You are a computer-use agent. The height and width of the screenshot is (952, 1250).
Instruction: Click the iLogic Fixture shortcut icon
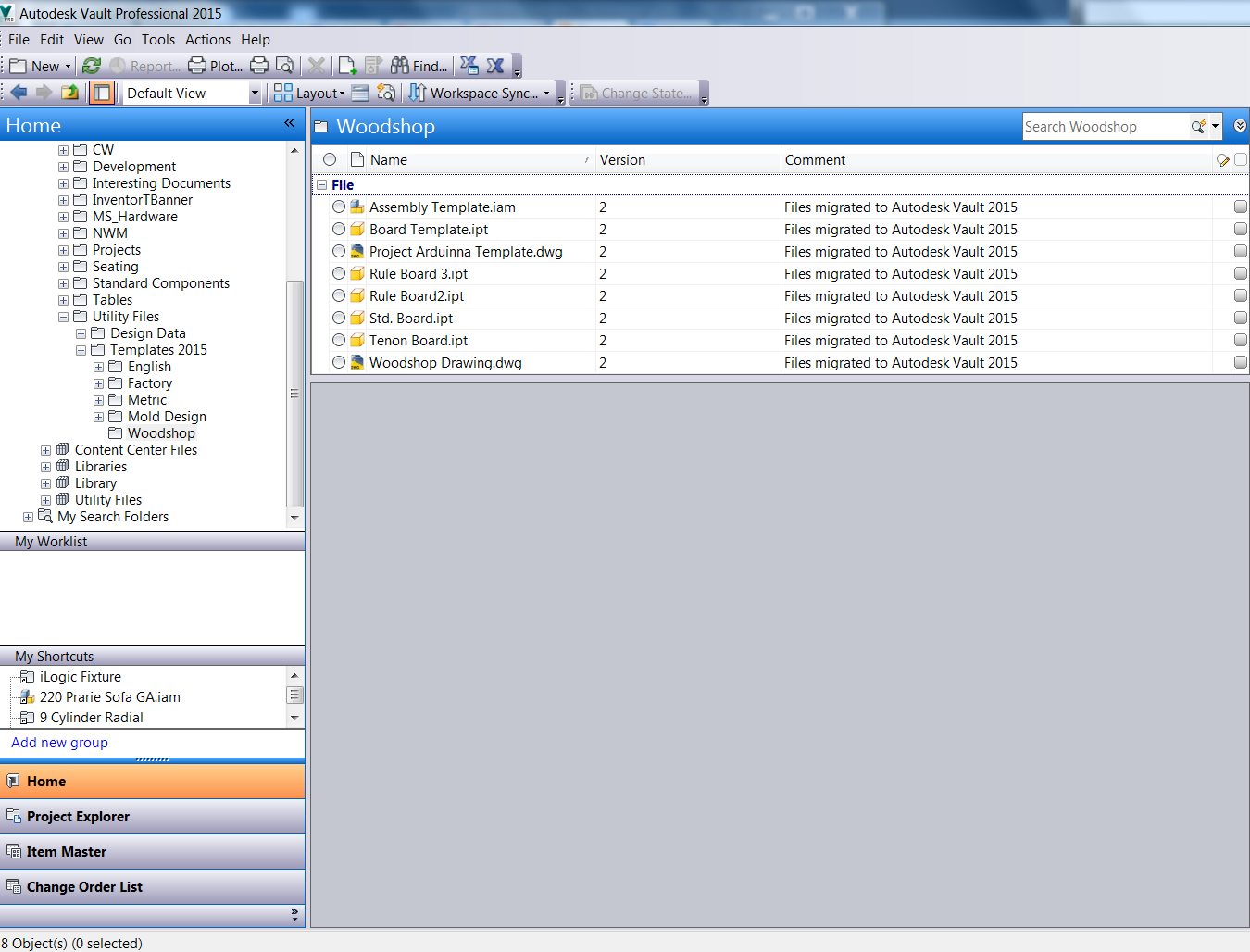pos(28,676)
